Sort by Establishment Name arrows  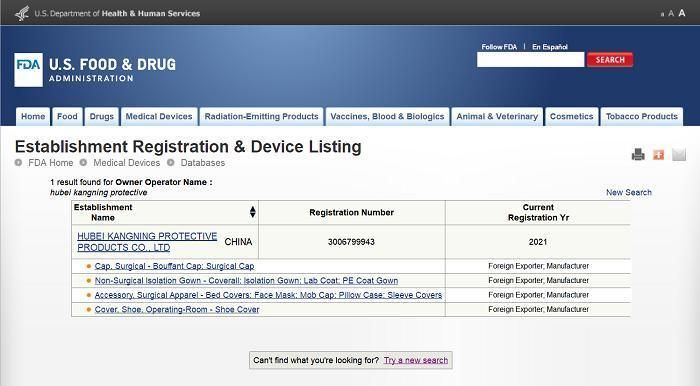click(x=253, y=212)
